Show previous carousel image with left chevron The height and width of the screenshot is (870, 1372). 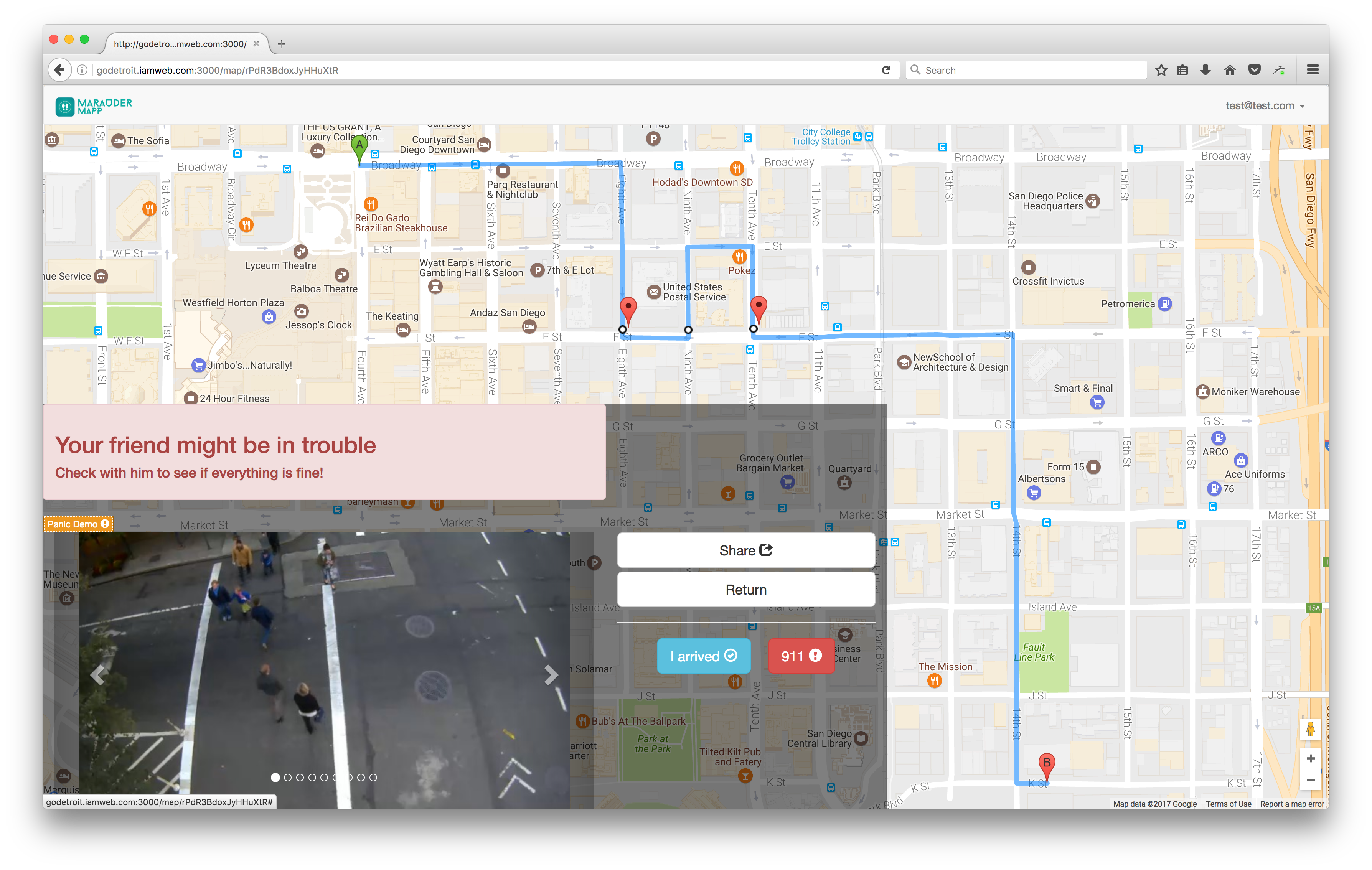click(98, 675)
